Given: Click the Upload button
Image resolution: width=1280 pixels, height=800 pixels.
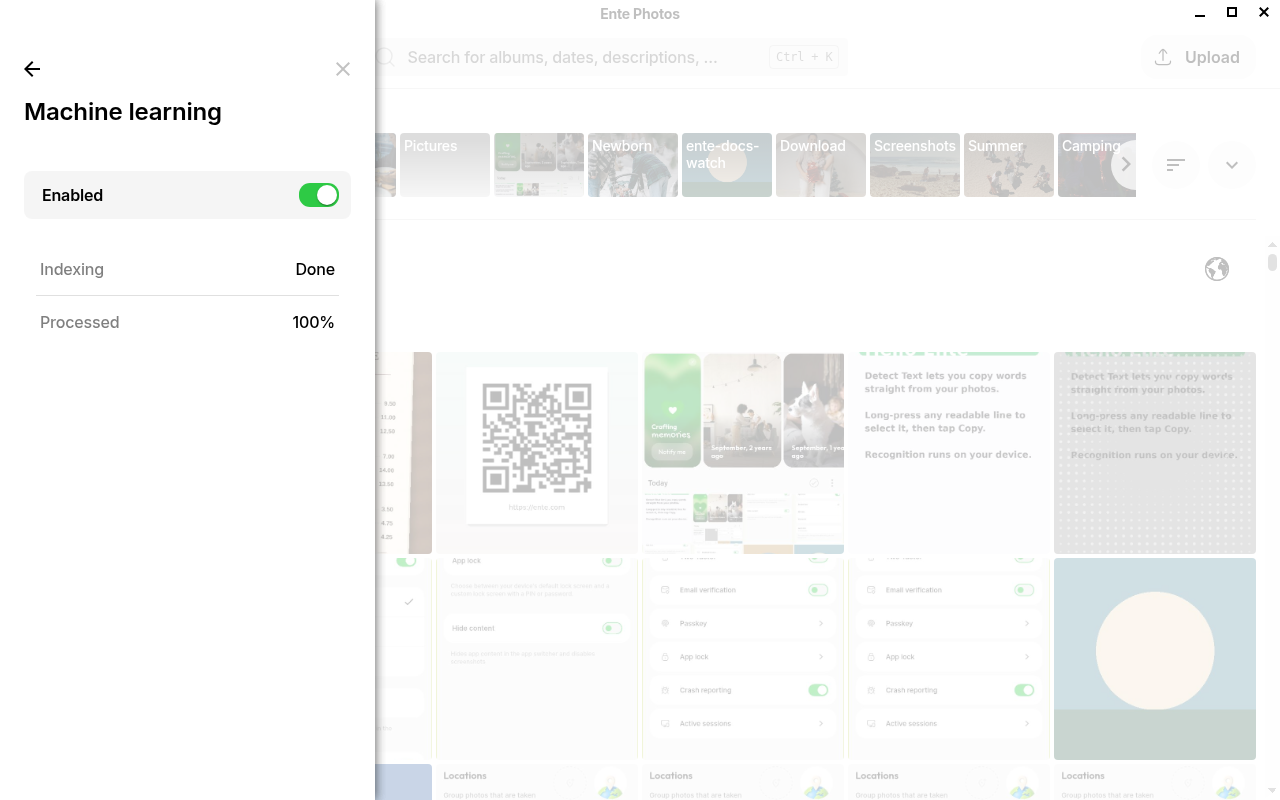Looking at the screenshot, I should [x=1197, y=57].
